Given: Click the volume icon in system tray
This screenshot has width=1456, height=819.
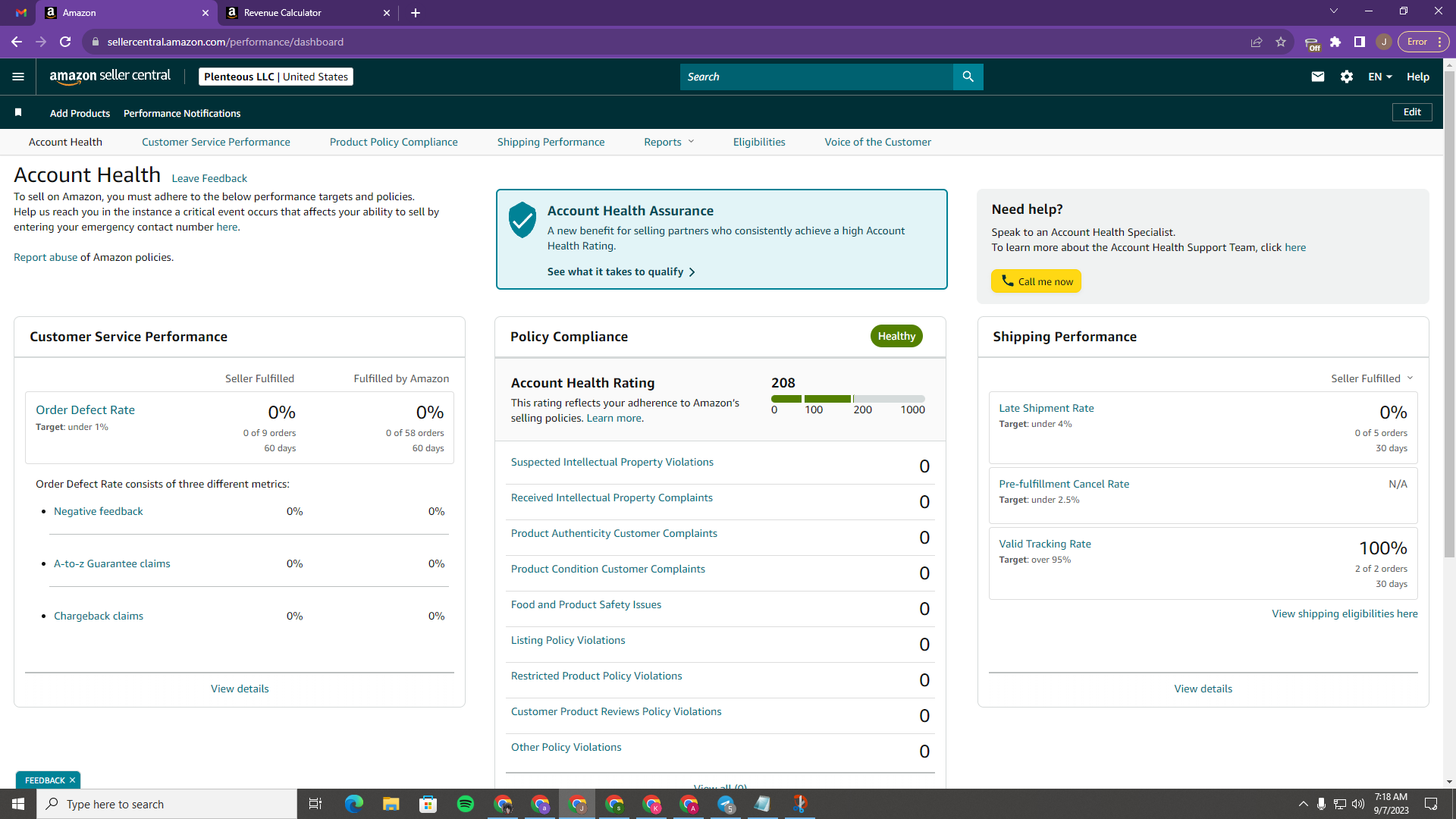Looking at the screenshot, I should tap(1358, 804).
